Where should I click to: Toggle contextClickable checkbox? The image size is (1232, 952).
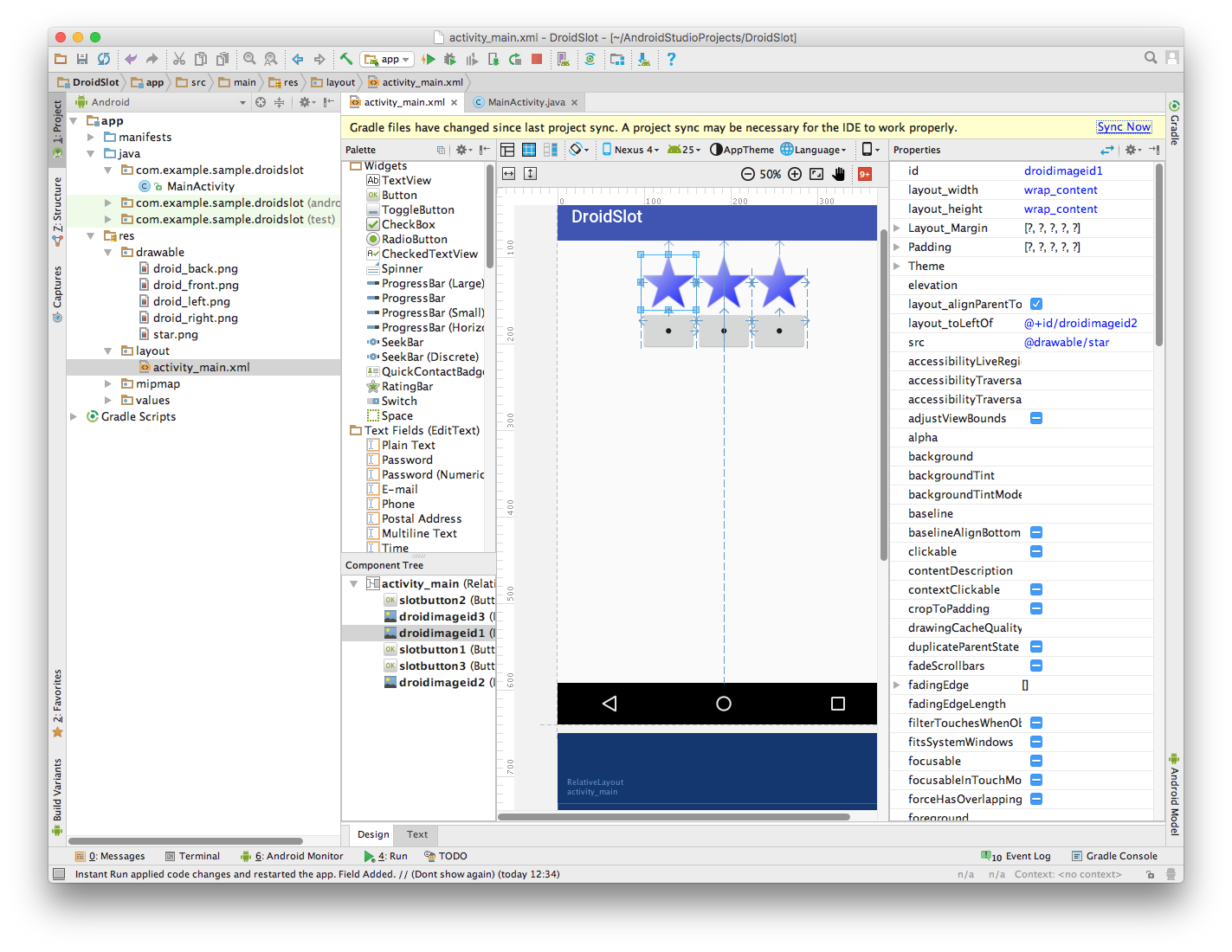tap(1036, 589)
